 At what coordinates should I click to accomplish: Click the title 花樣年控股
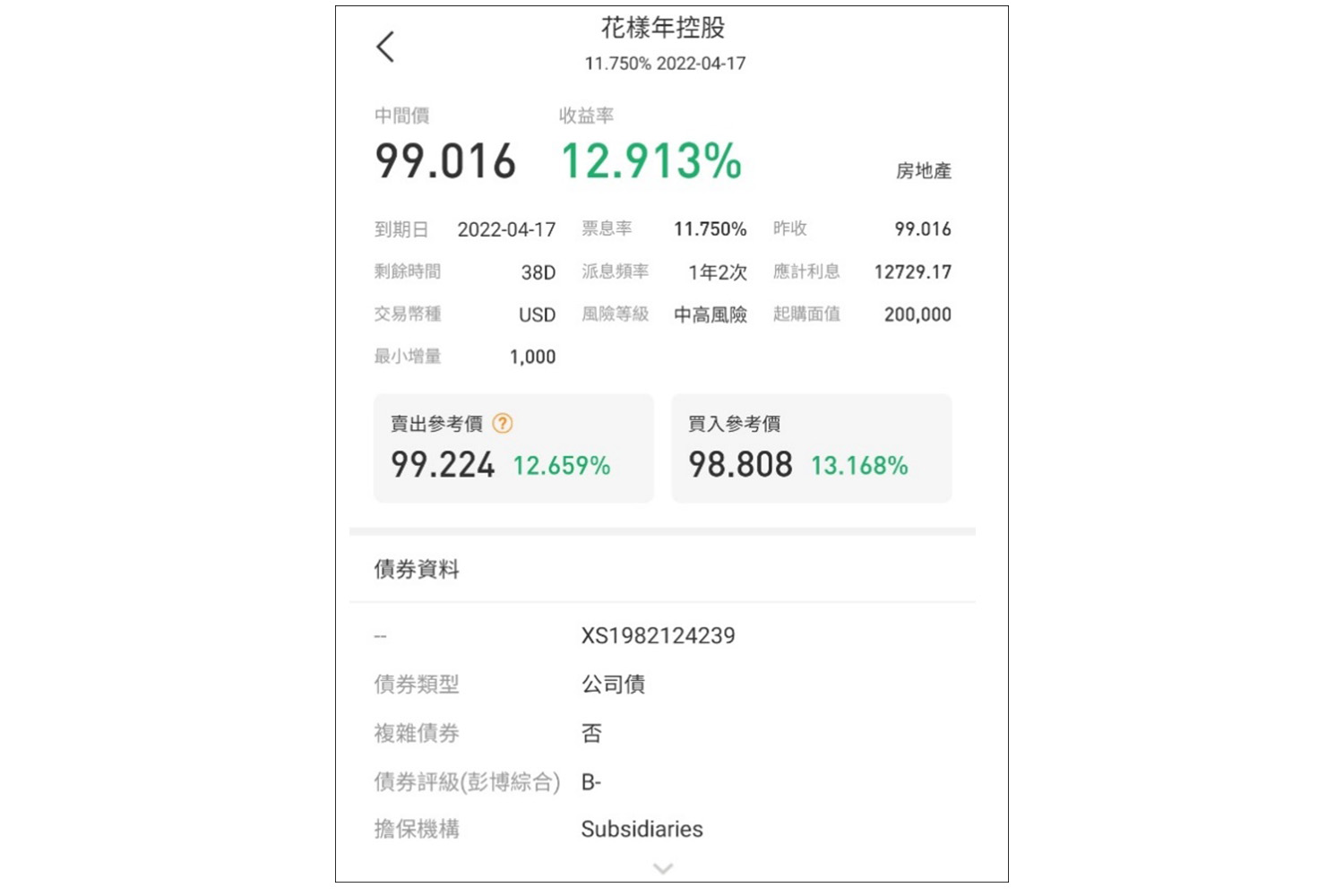pos(663,28)
